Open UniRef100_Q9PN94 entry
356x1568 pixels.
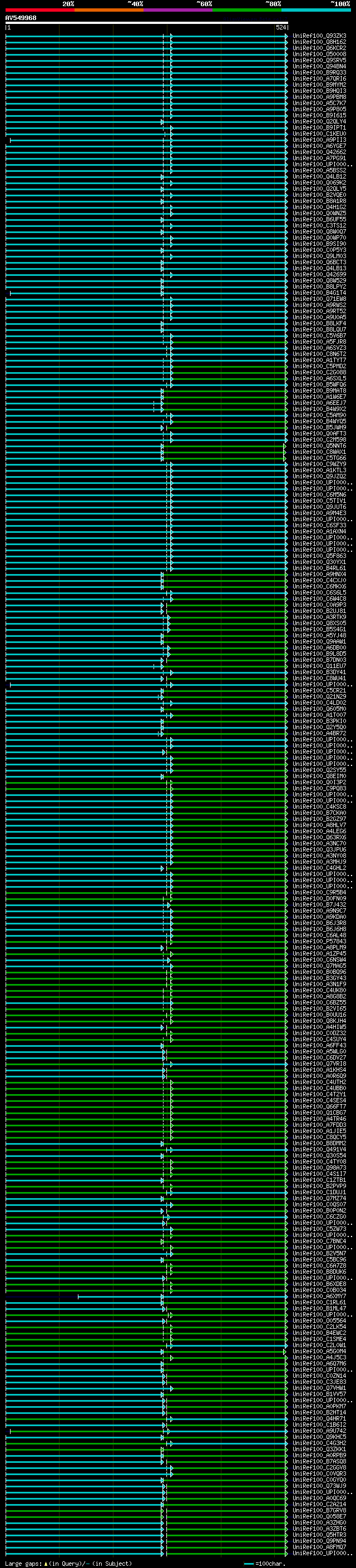coord(319,1540)
